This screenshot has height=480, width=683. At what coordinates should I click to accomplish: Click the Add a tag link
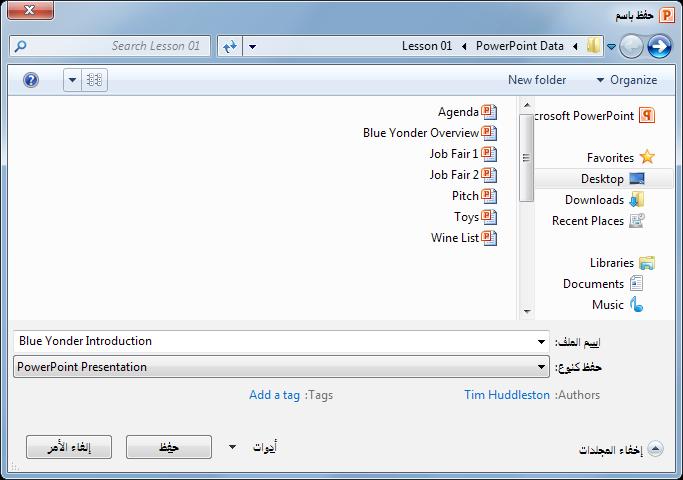point(274,395)
